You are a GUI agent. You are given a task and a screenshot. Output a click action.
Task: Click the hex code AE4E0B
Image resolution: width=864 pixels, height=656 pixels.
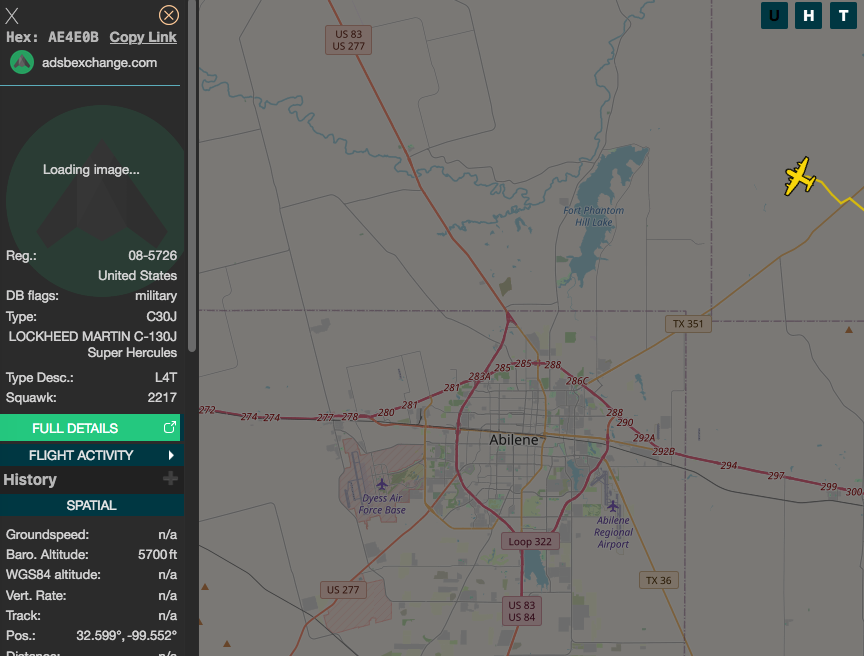(x=73, y=37)
